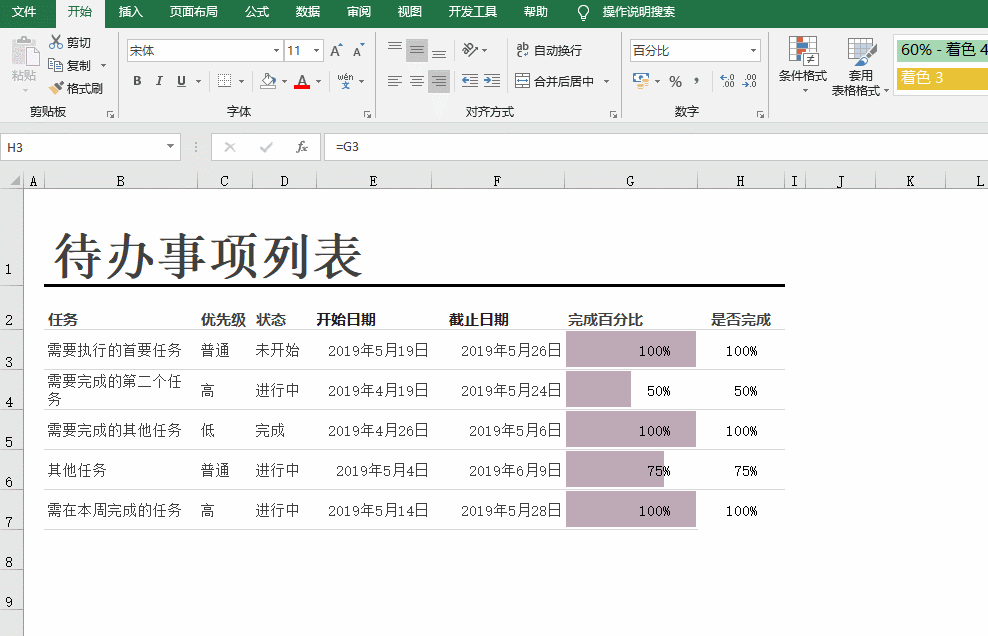Switch to Formulas (公式) tab

tap(257, 12)
